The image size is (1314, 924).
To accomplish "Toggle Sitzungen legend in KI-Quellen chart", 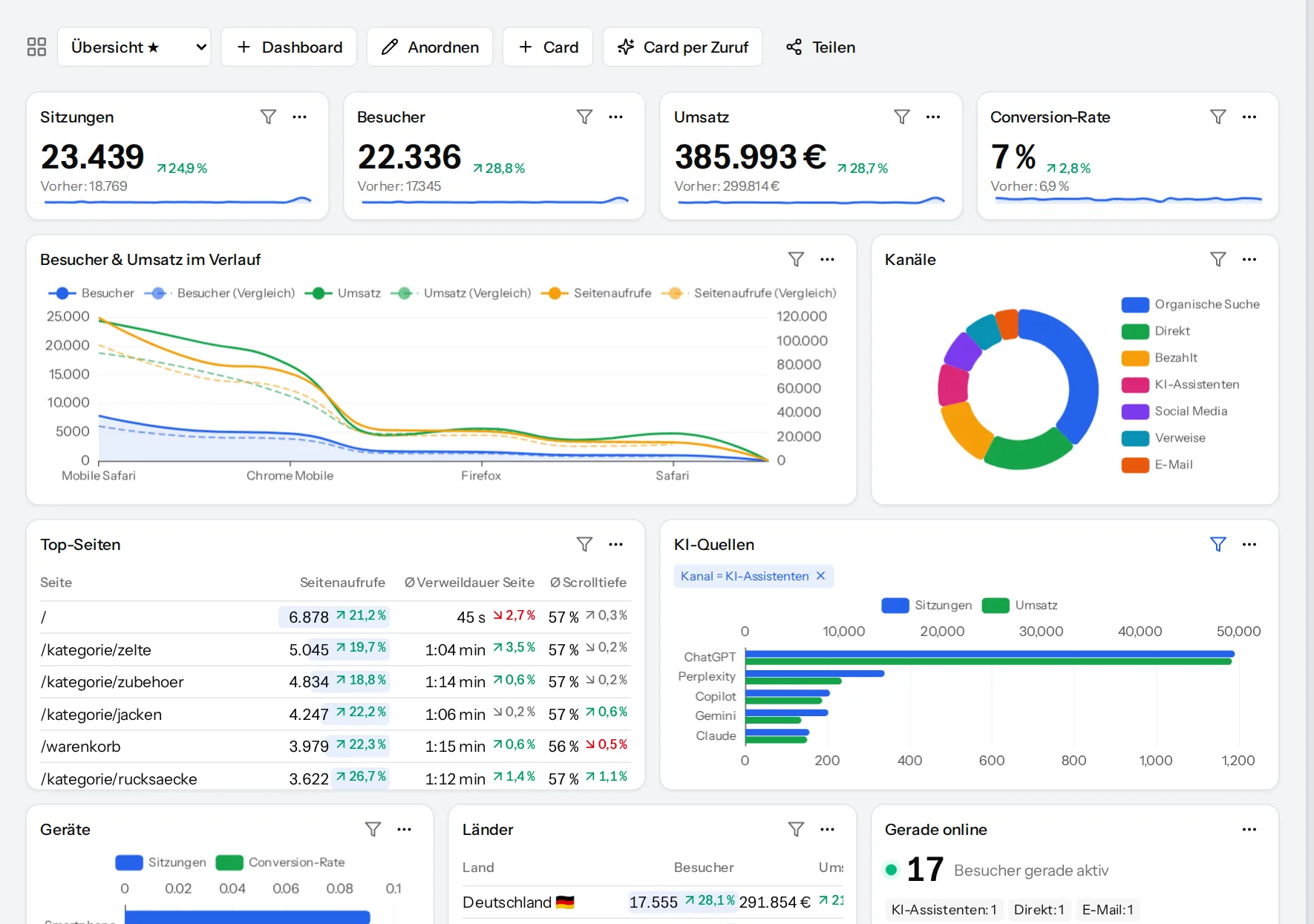I will point(926,606).
